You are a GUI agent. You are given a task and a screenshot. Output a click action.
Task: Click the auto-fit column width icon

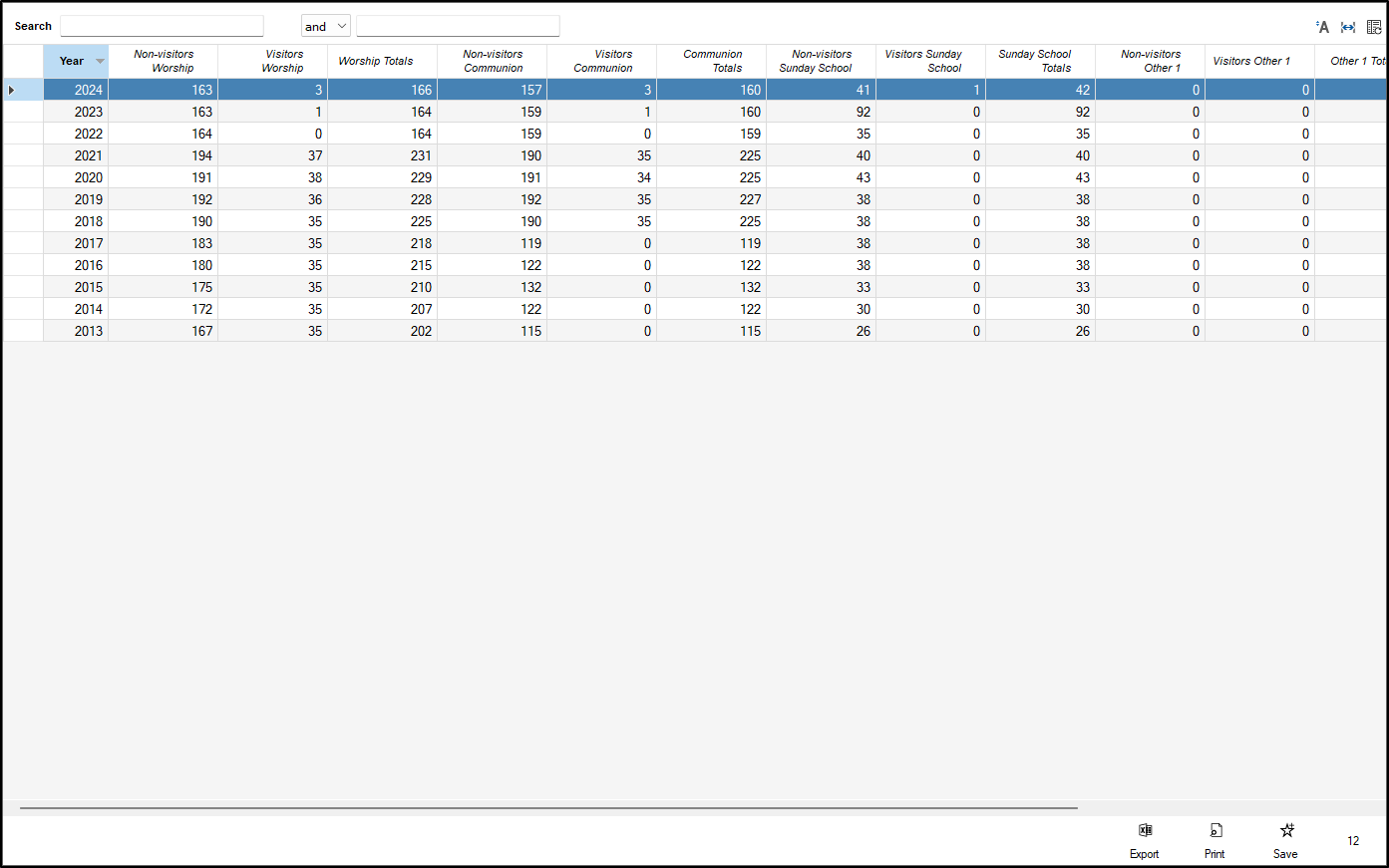[x=1347, y=26]
